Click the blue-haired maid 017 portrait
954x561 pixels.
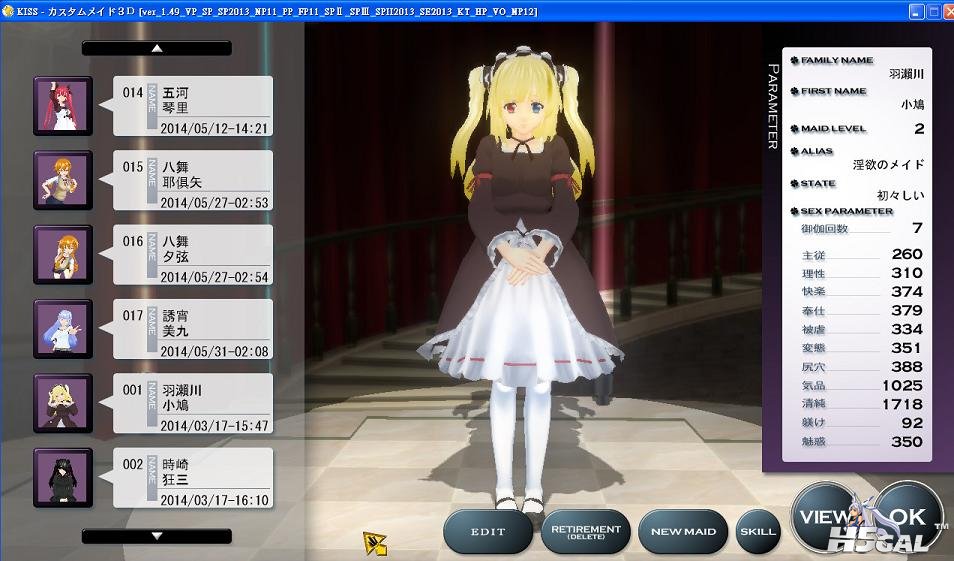[63, 328]
